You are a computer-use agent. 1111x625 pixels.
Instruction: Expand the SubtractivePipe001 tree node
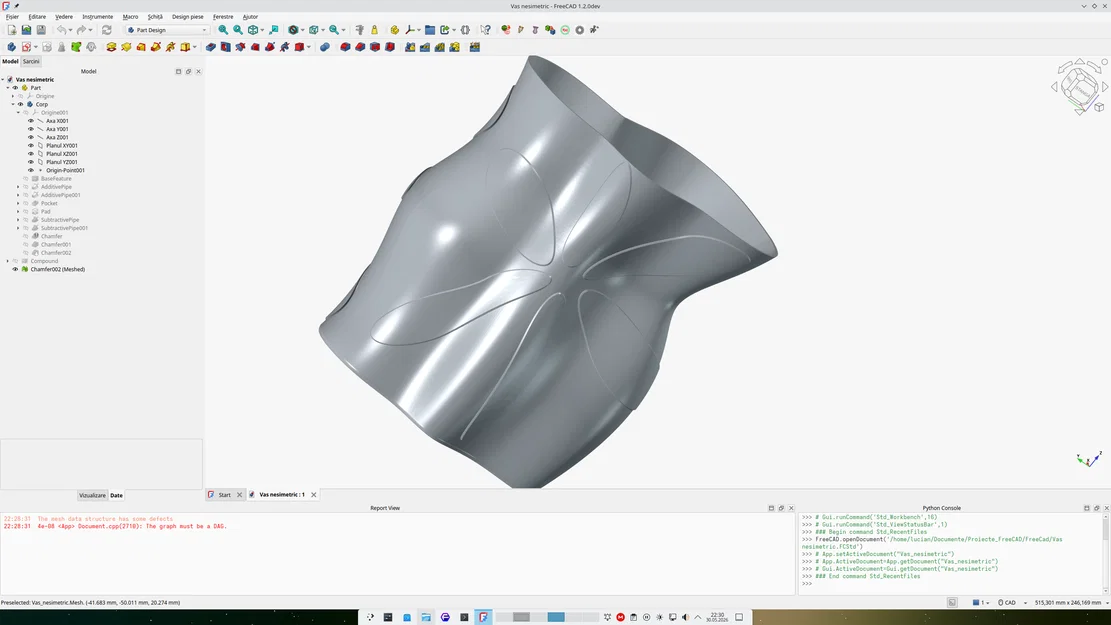click(18, 228)
